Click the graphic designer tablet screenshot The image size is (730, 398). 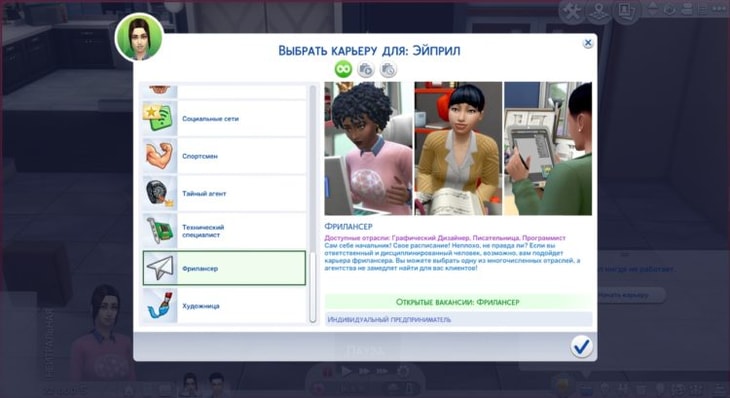tap(548, 148)
